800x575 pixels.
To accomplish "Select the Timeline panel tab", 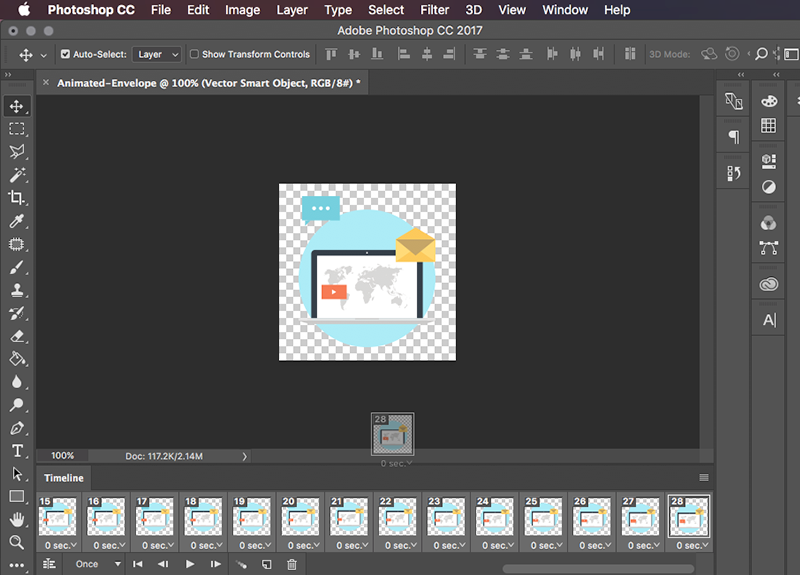I will [64, 478].
